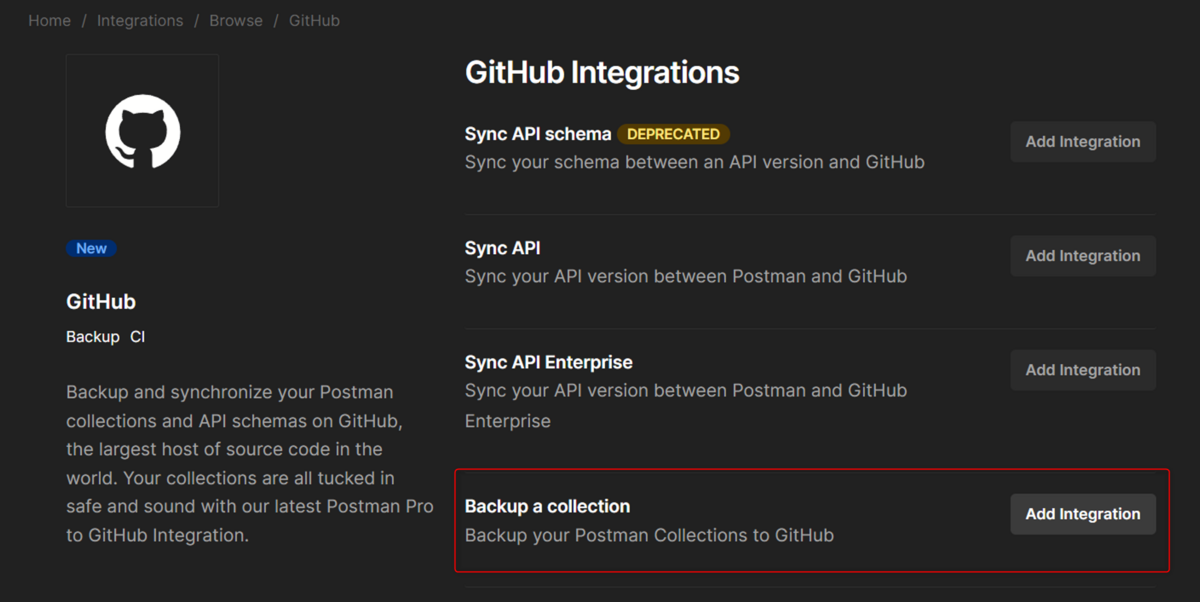1200x602 pixels.
Task: Select the Backup category tag
Action: tap(93, 337)
